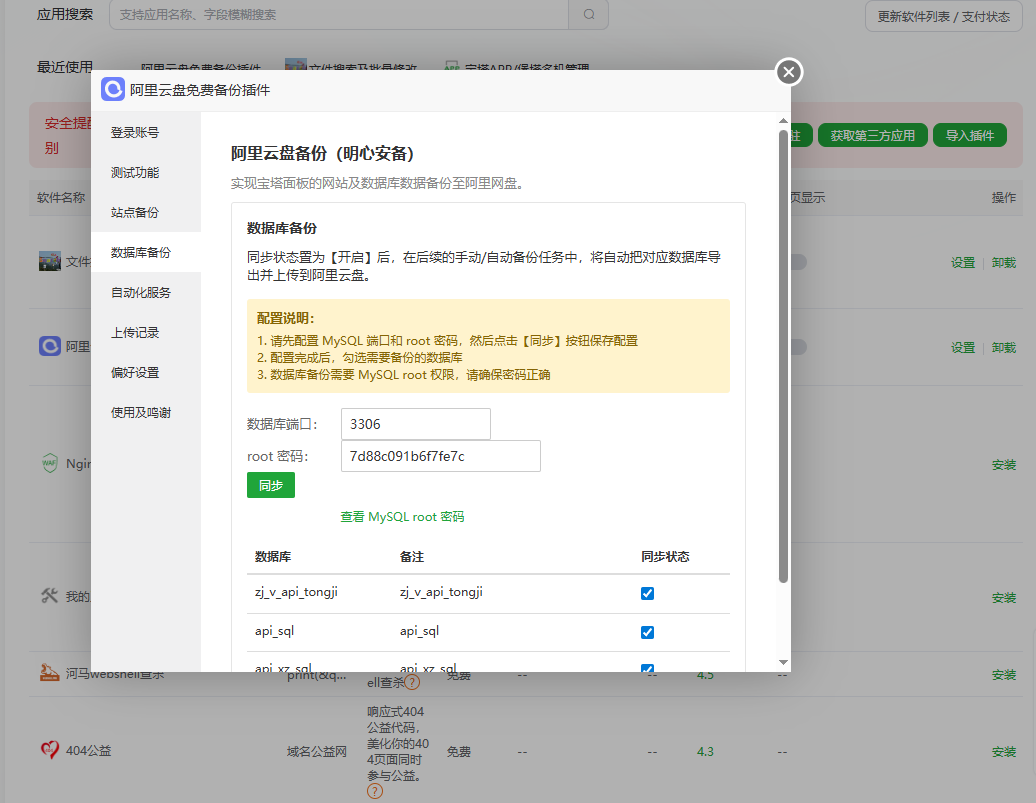Click the 阿里云盘 plugin logo in dialog header
The image size is (1036, 803).
(x=112, y=90)
